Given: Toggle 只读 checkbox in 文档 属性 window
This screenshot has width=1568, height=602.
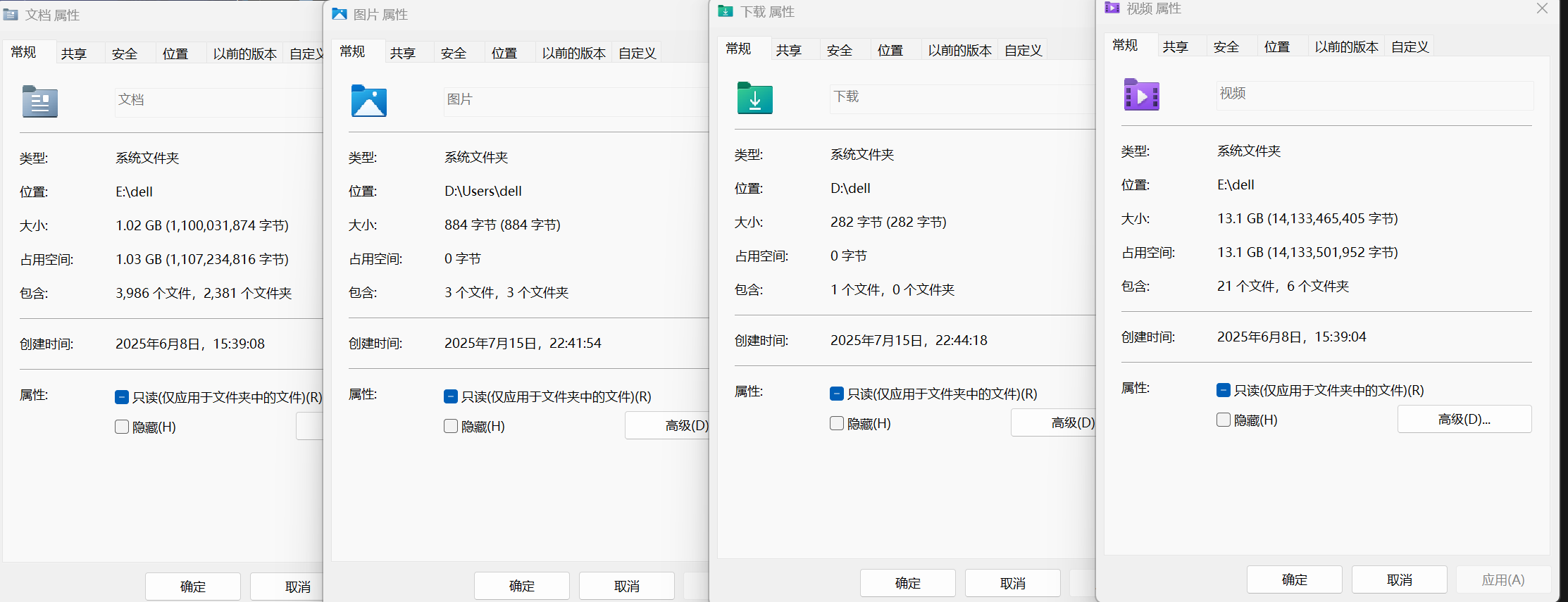Looking at the screenshot, I should [x=121, y=397].
